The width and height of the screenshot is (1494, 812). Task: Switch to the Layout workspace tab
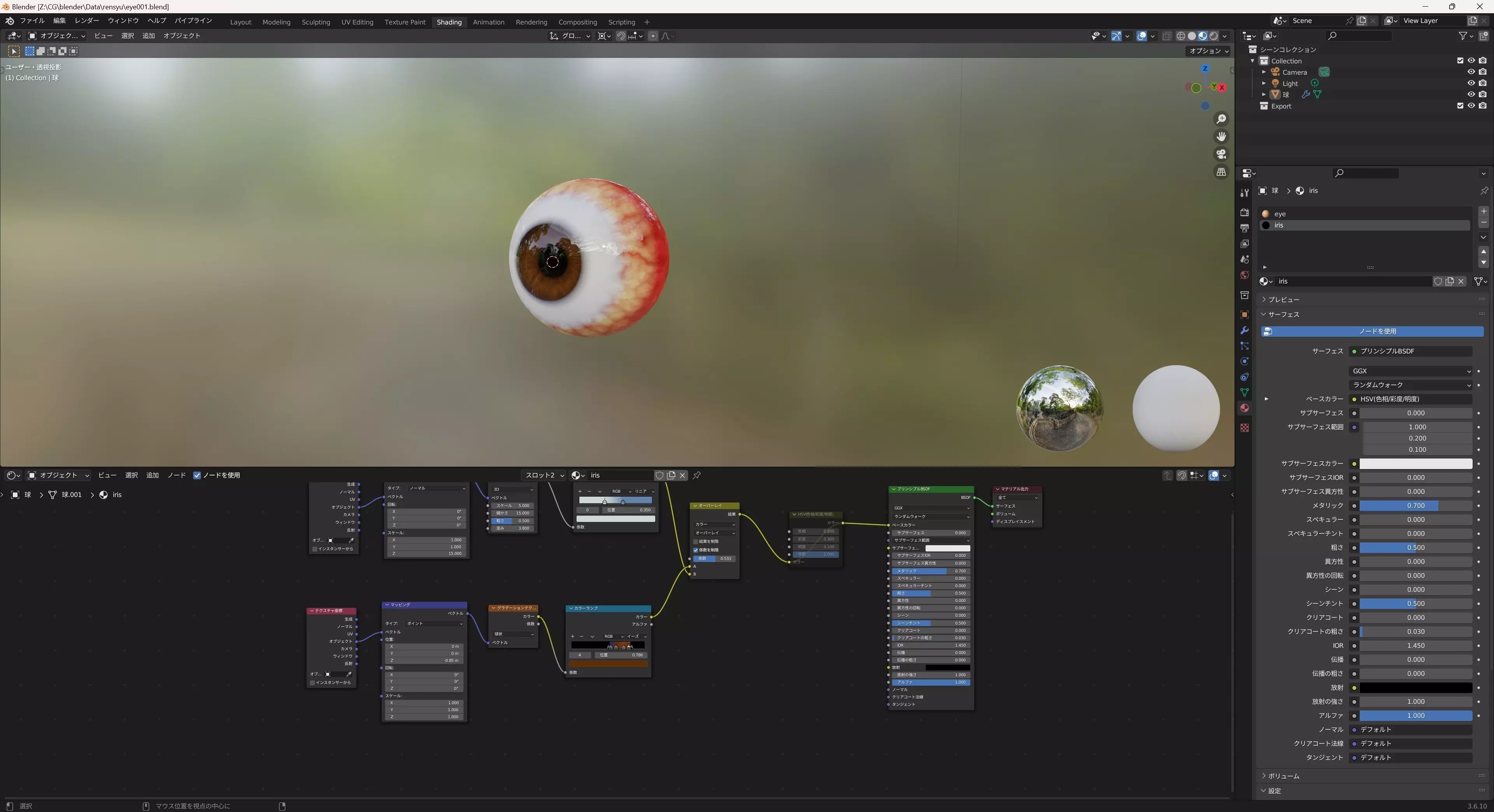[241, 22]
